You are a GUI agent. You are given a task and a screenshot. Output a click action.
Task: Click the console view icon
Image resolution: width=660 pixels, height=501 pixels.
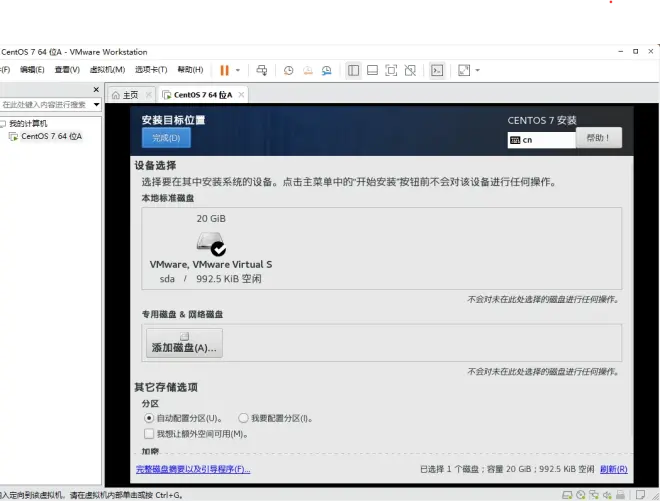click(x=437, y=70)
